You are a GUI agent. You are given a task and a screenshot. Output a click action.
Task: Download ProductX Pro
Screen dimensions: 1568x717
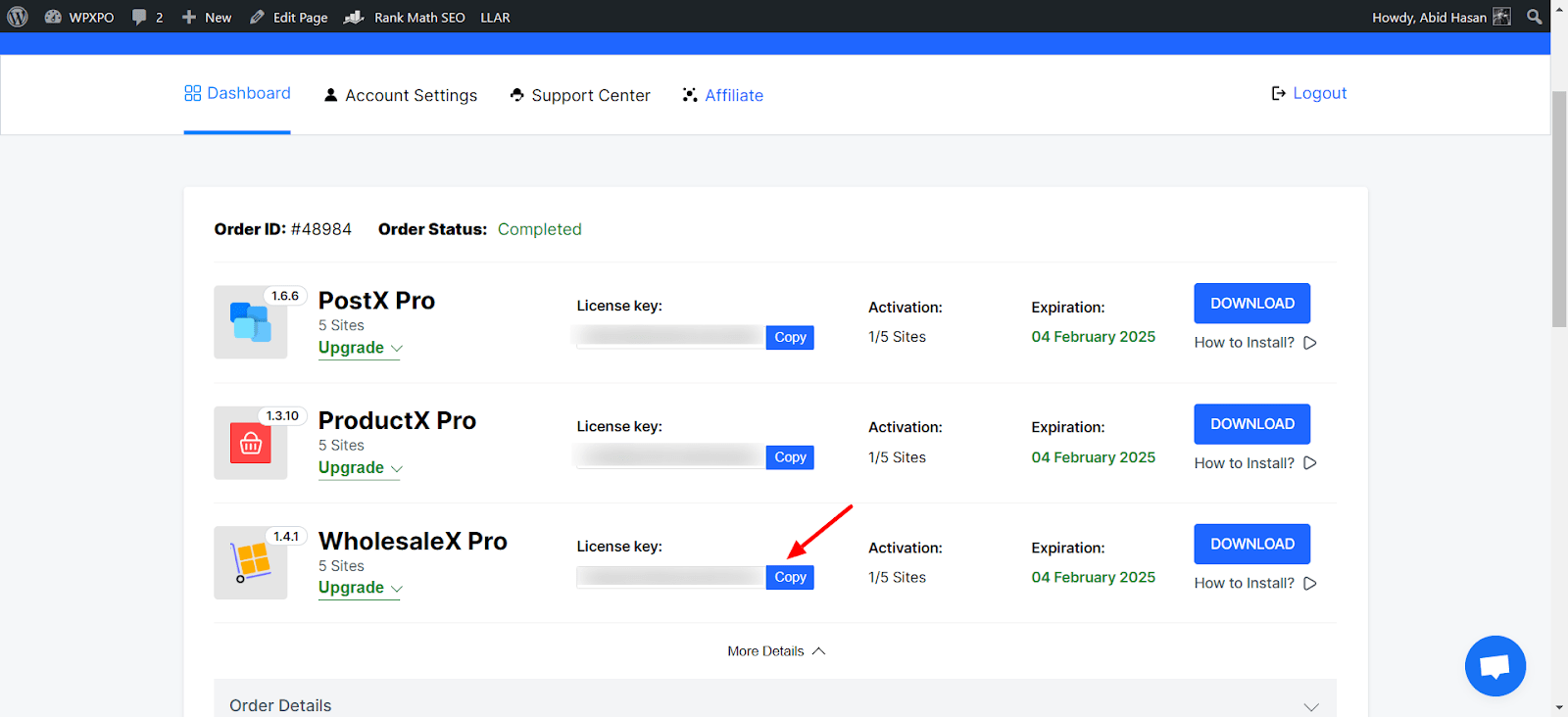[1251, 424]
